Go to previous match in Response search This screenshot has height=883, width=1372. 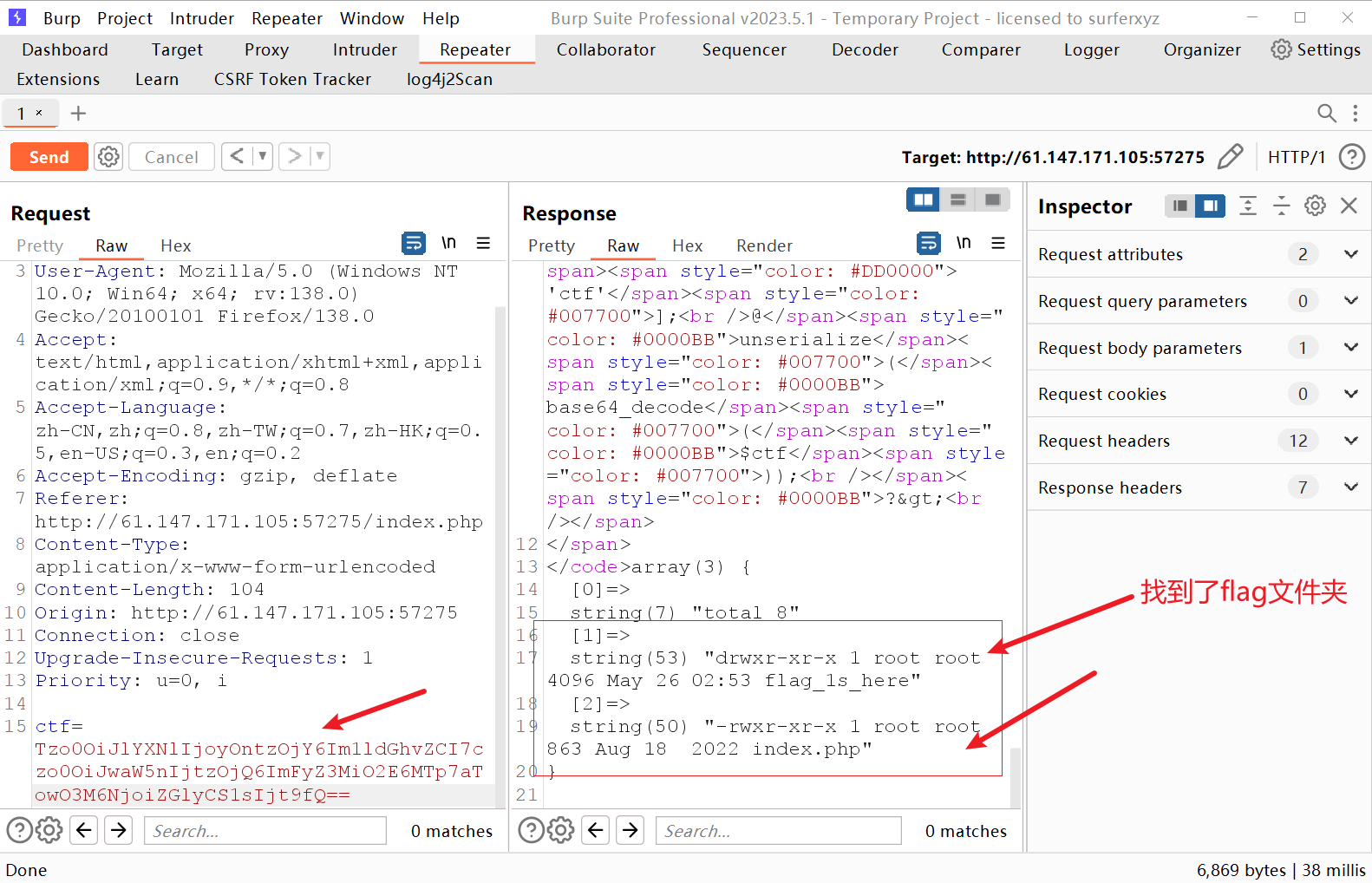(x=596, y=830)
